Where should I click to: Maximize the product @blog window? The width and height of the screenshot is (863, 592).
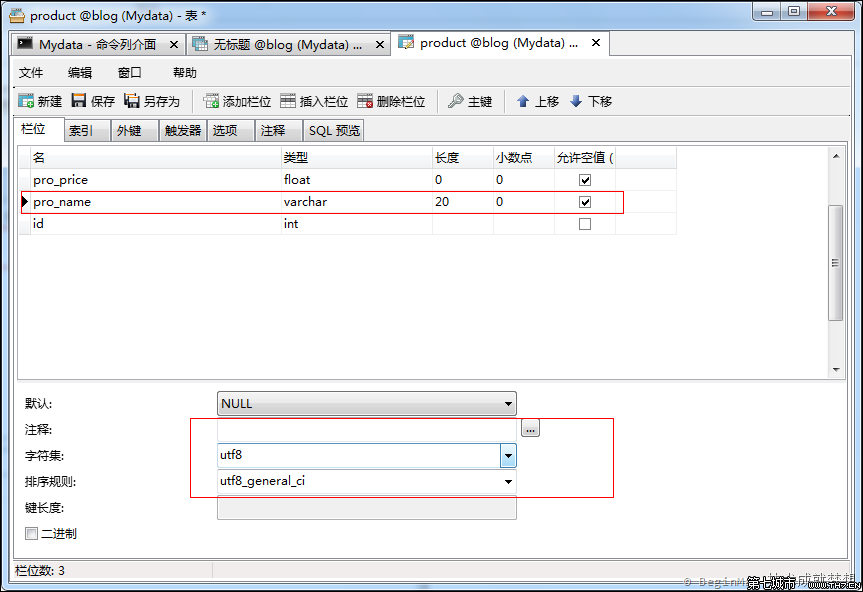point(794,11)
